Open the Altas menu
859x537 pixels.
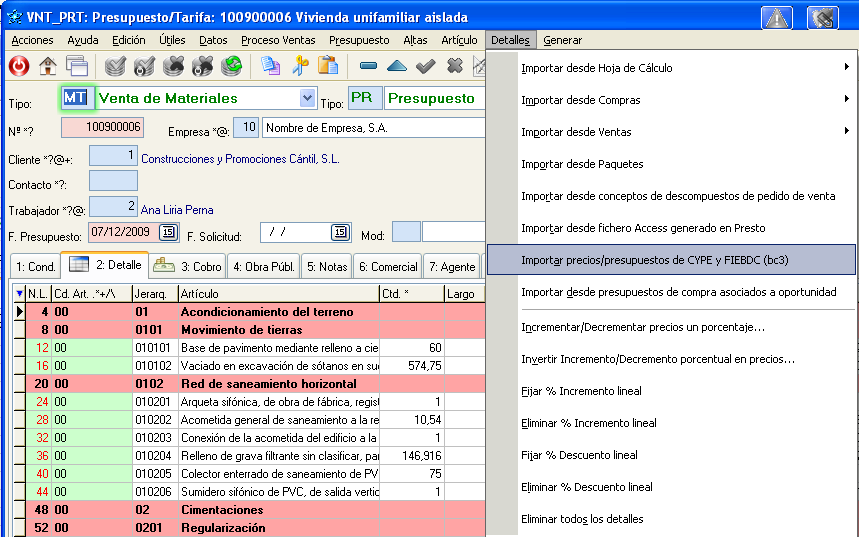415,40
